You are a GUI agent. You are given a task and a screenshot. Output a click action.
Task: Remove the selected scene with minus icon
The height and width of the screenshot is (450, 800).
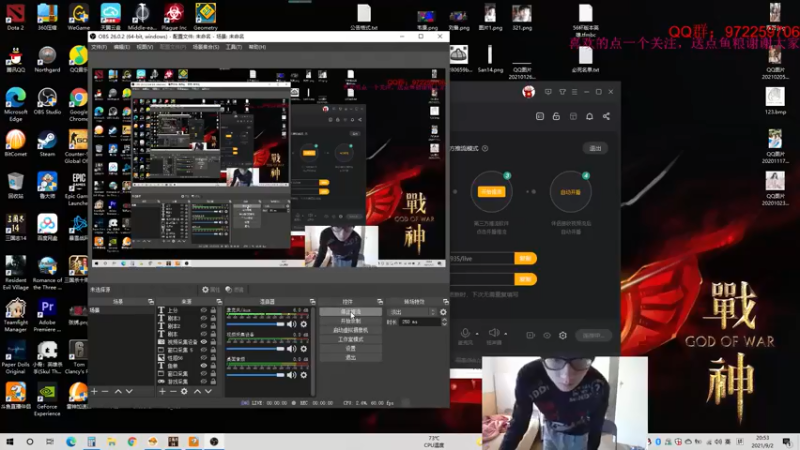pyautogui.click(x=105, y=391)
